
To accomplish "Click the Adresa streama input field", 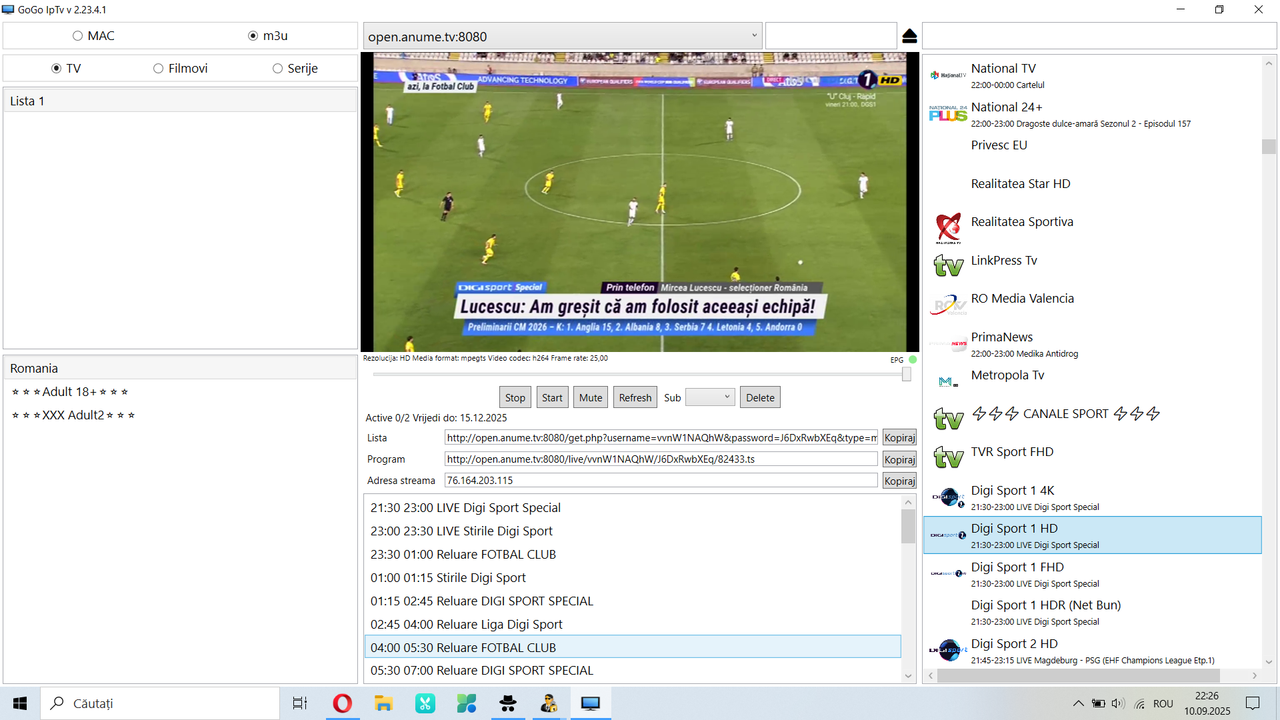I will point(661,480).
